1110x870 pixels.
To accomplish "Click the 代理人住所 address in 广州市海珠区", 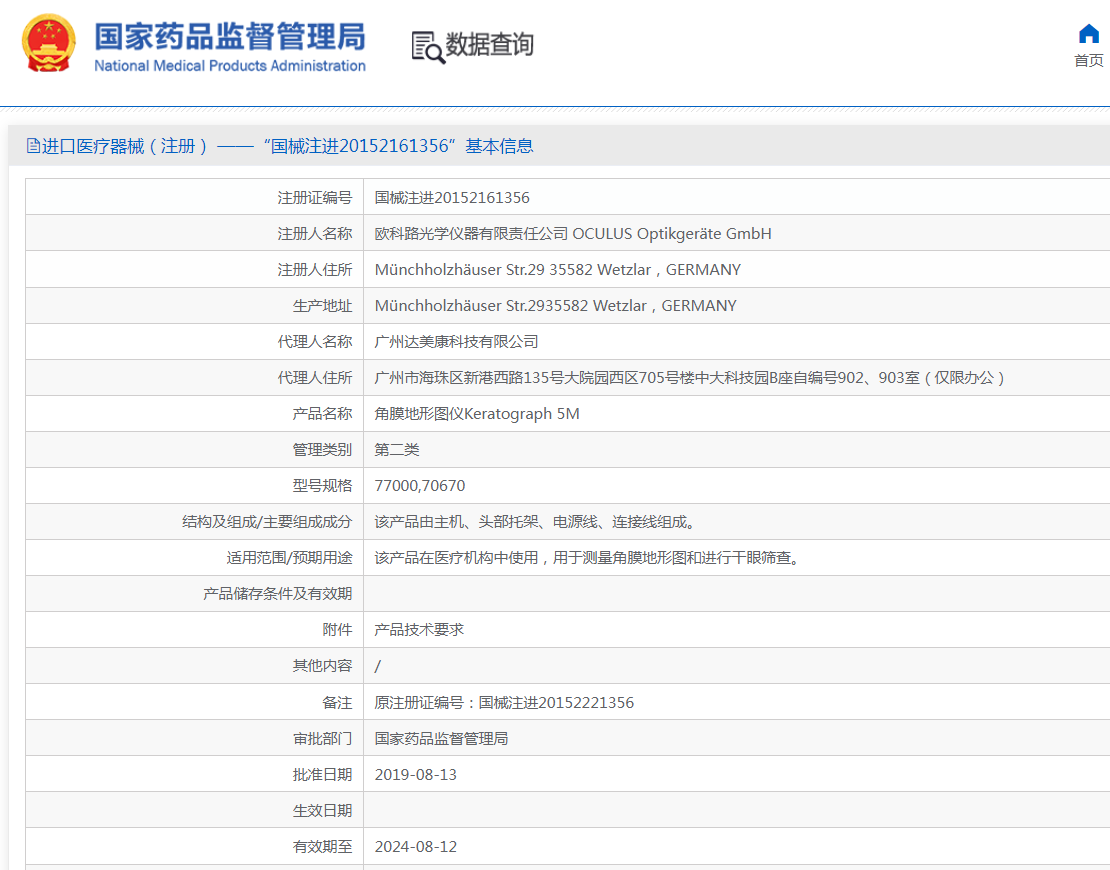I will (690, 378).
